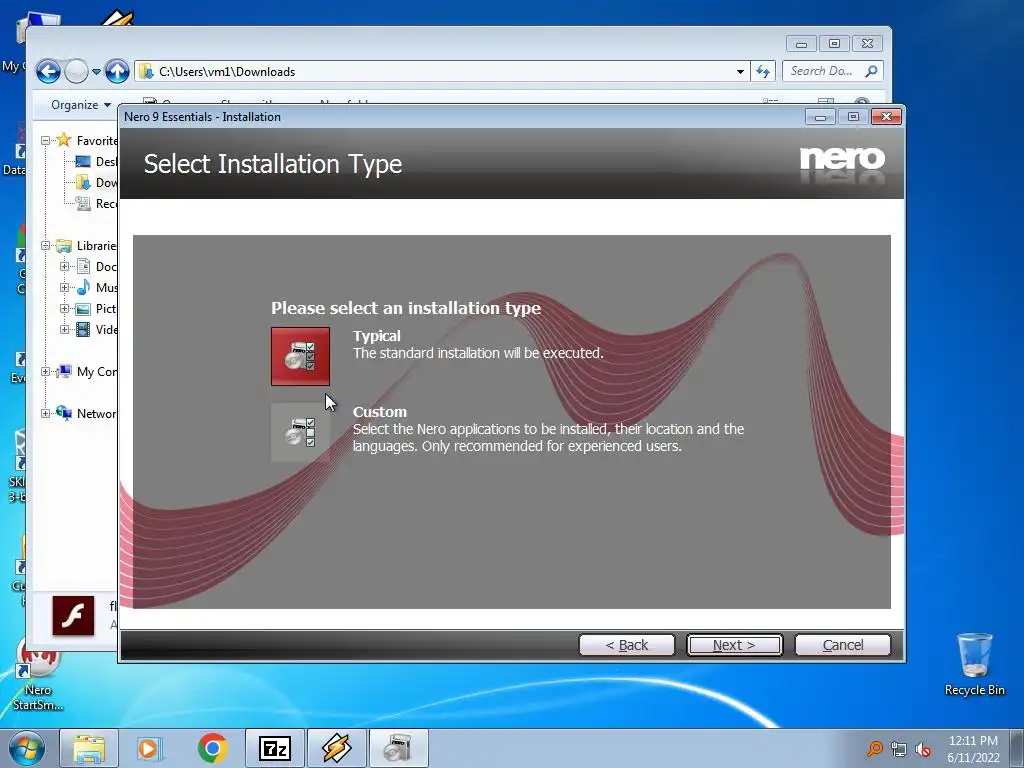Go back in Explorer window

click(48, 71)
